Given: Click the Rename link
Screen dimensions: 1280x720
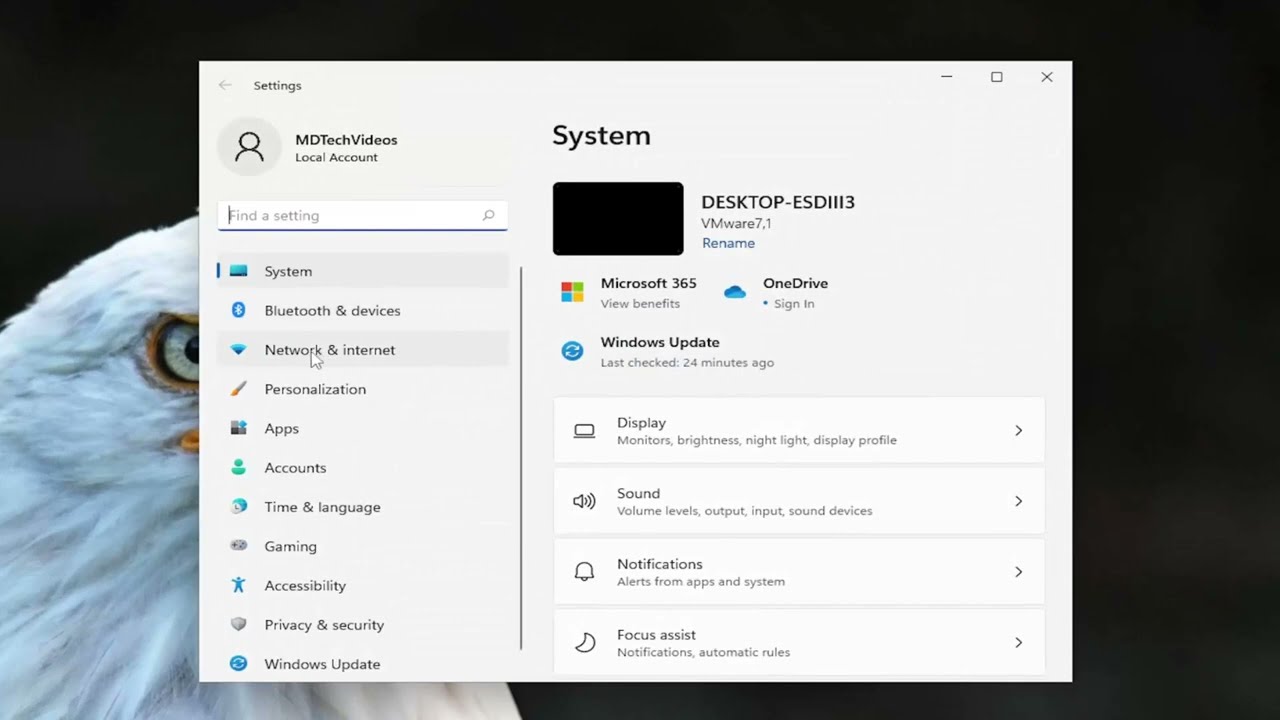Looking at the screenshot, I should (728, 243).
